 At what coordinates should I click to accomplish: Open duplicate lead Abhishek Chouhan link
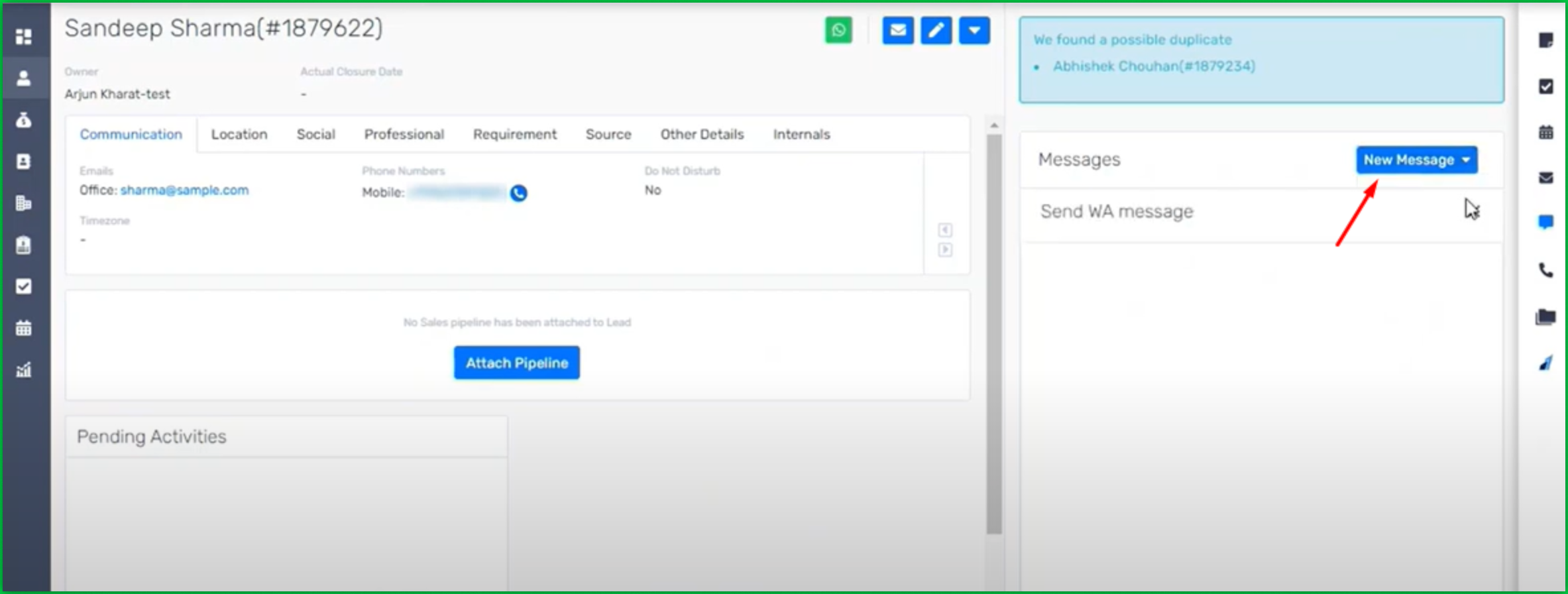(1154, 66)
